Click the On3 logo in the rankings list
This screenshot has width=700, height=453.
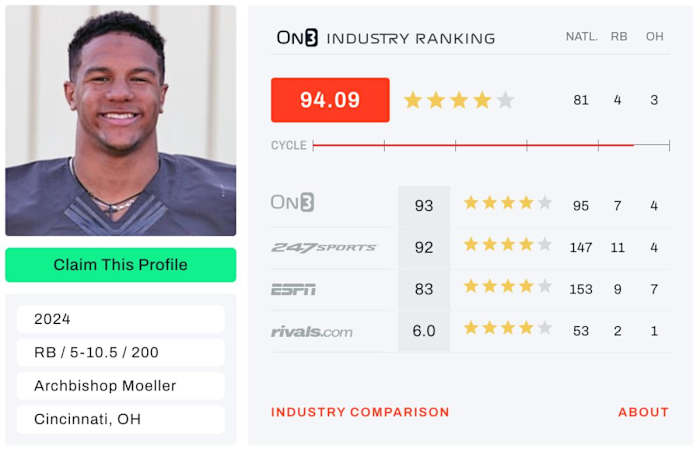pyautogui.click(x=292, y=203)
